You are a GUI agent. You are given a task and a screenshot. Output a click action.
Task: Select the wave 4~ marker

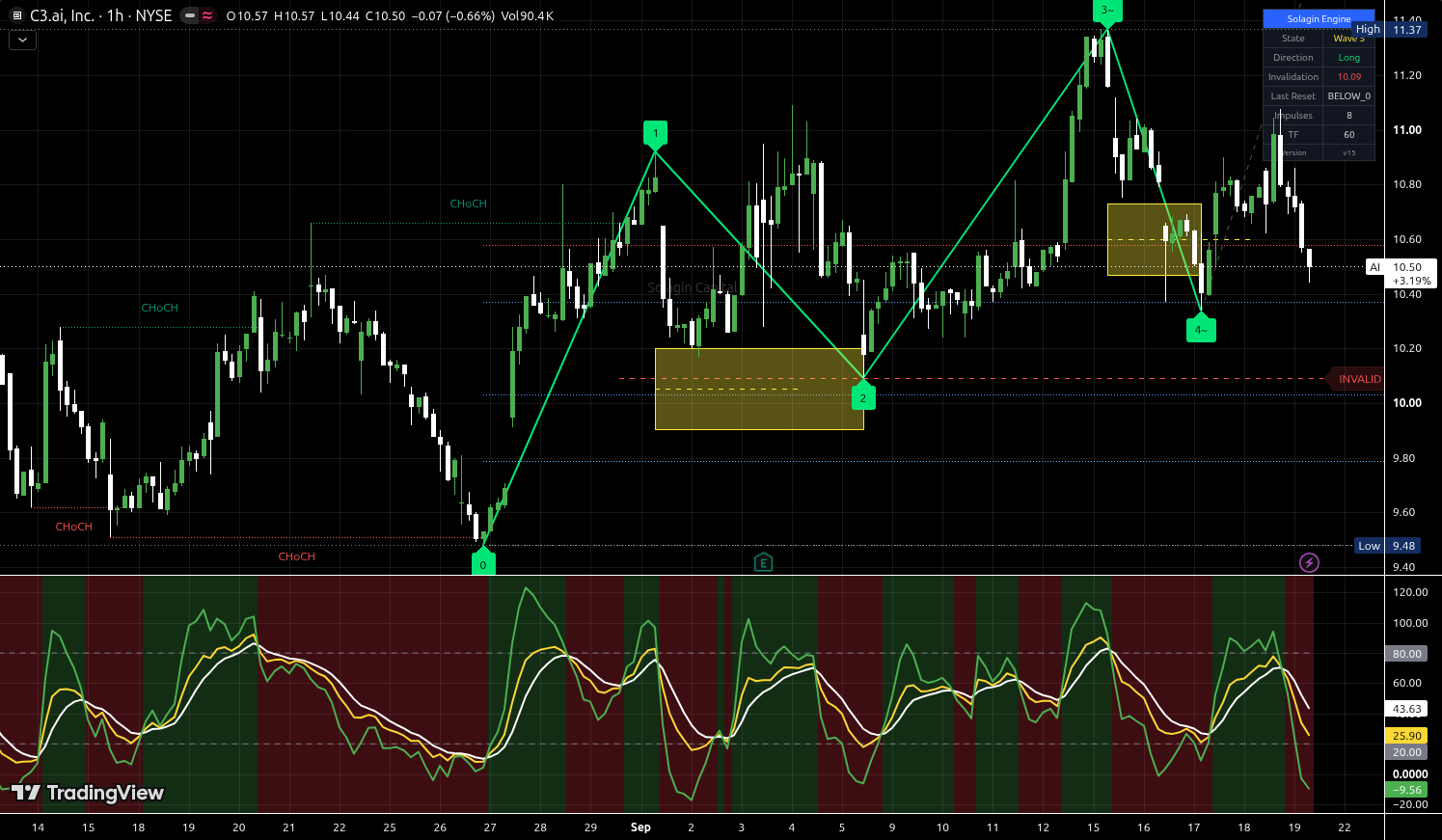tap(1201, 330)
